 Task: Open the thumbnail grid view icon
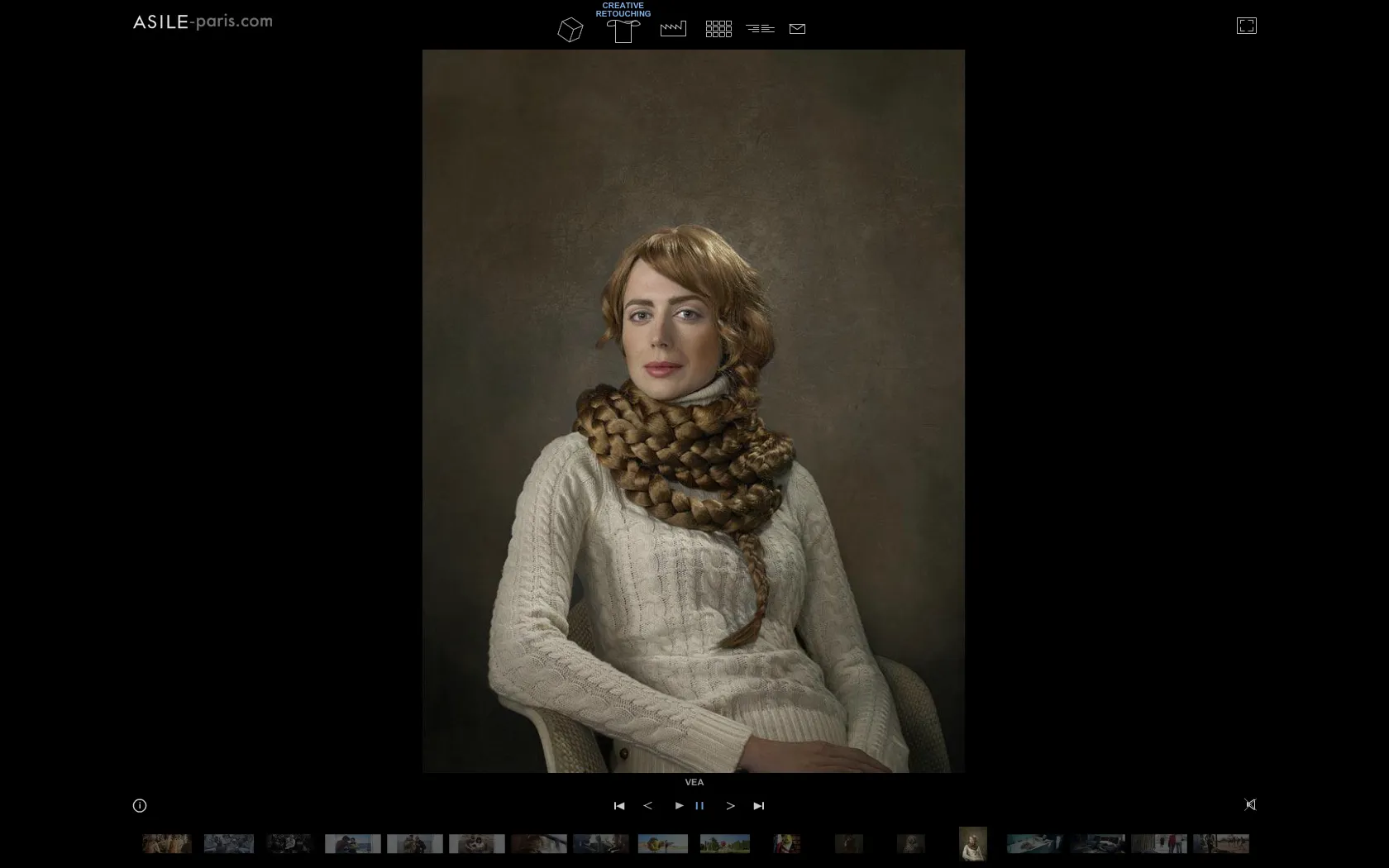(718, 29)
